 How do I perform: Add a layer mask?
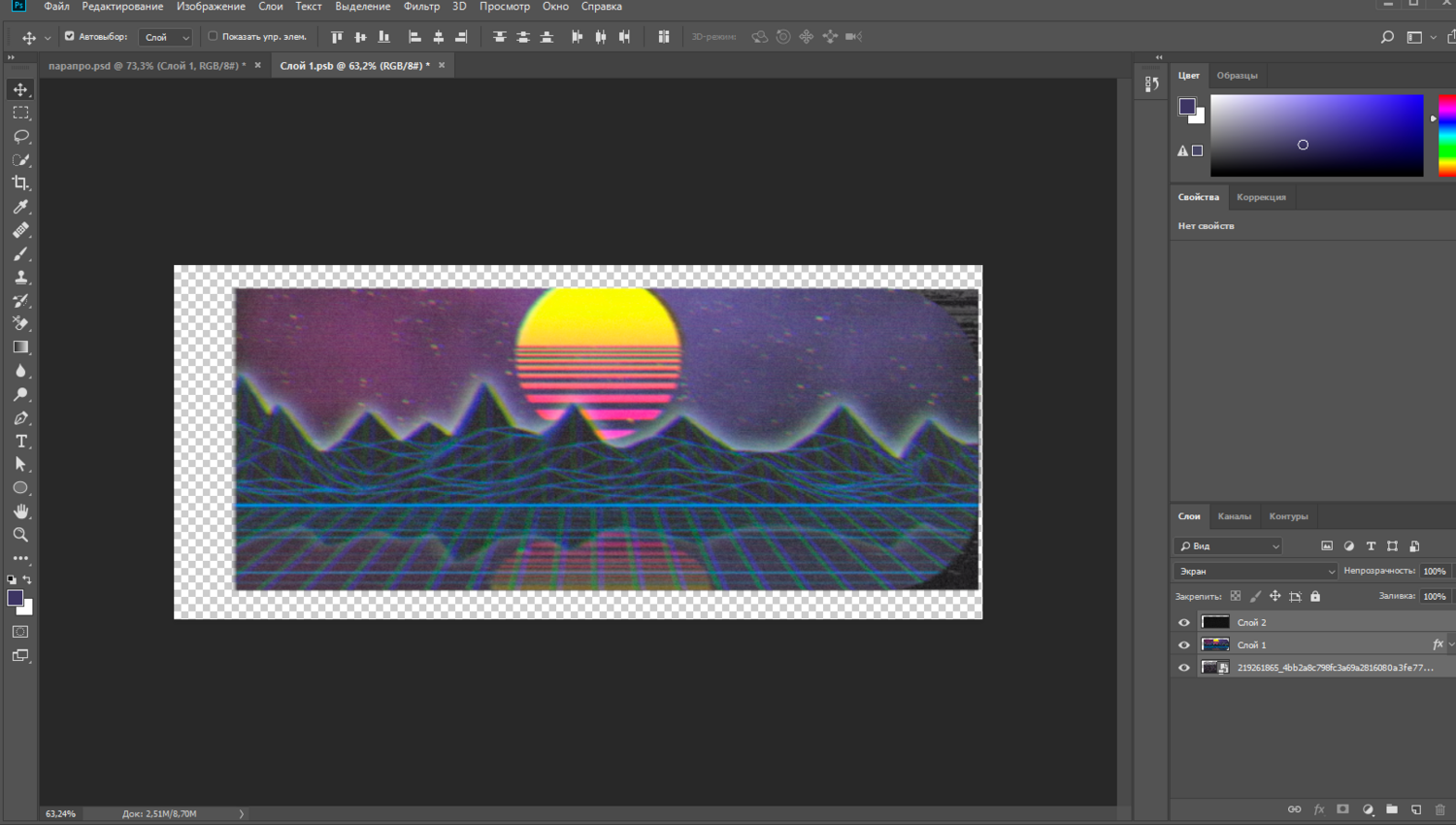coord(1342,809)
